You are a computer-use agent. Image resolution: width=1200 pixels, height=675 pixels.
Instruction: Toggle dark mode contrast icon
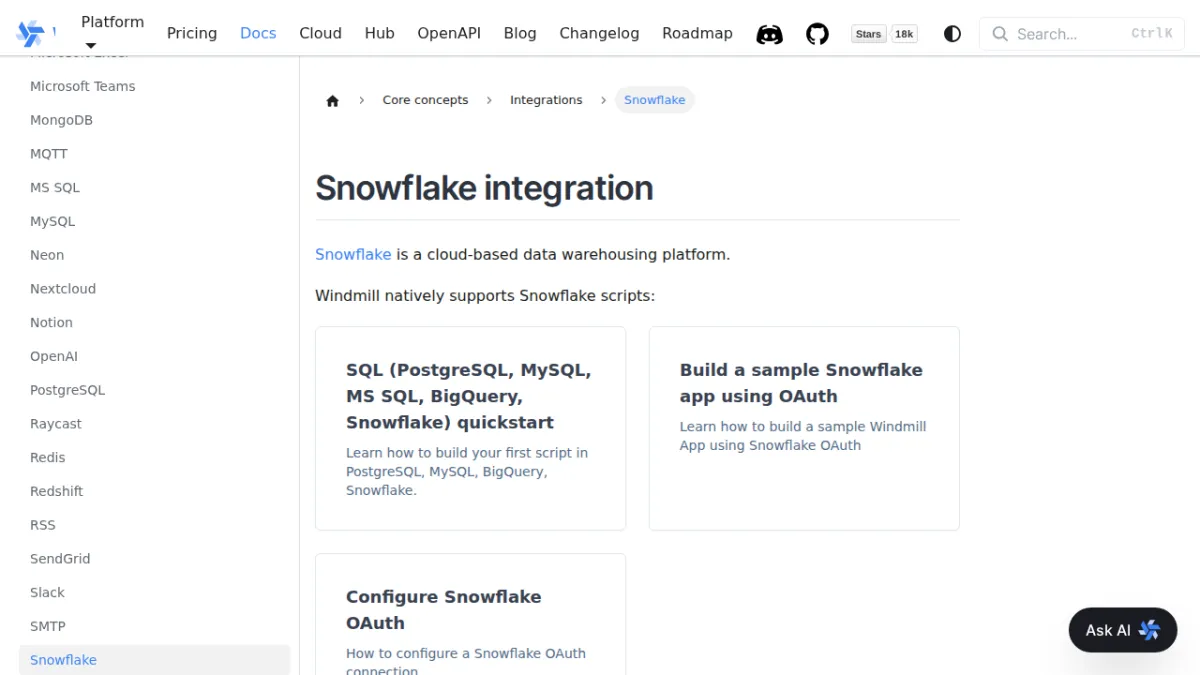click(952, 34)
